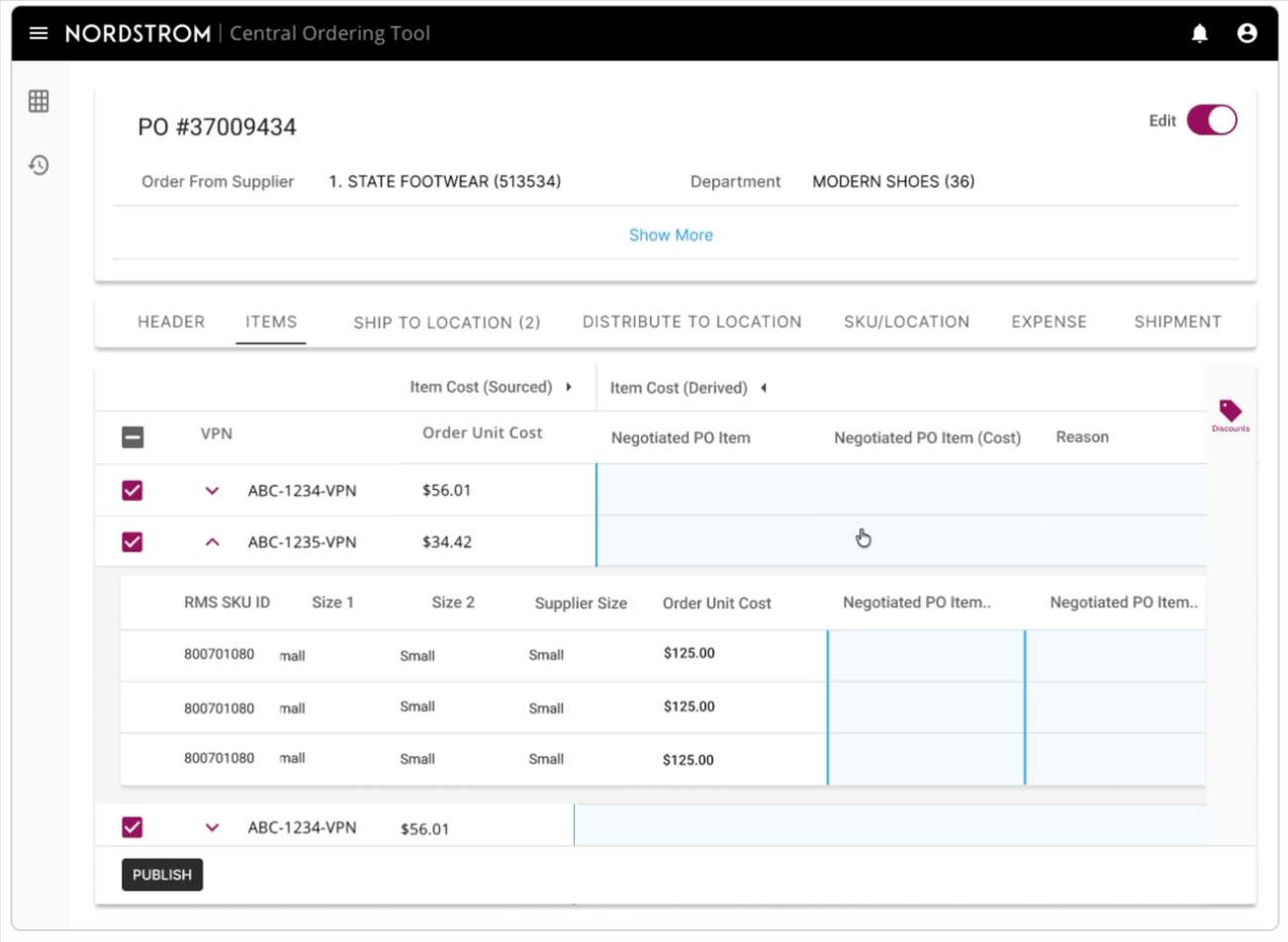
Task: Switch to the EXPENSE tab
Action: pyautogui.click(x=1049, y=322)
